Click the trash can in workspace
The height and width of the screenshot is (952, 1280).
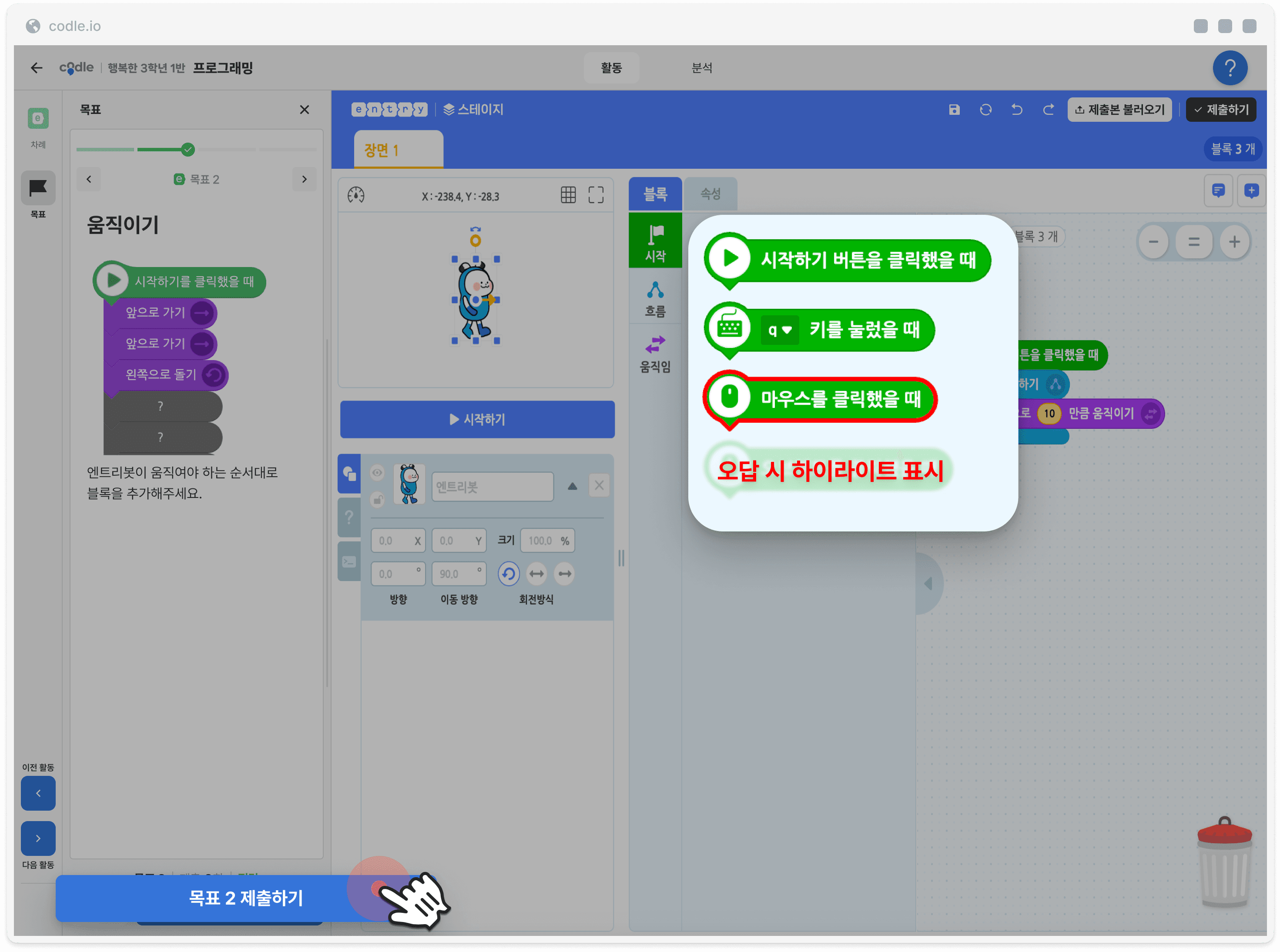tap(1224, 862)
